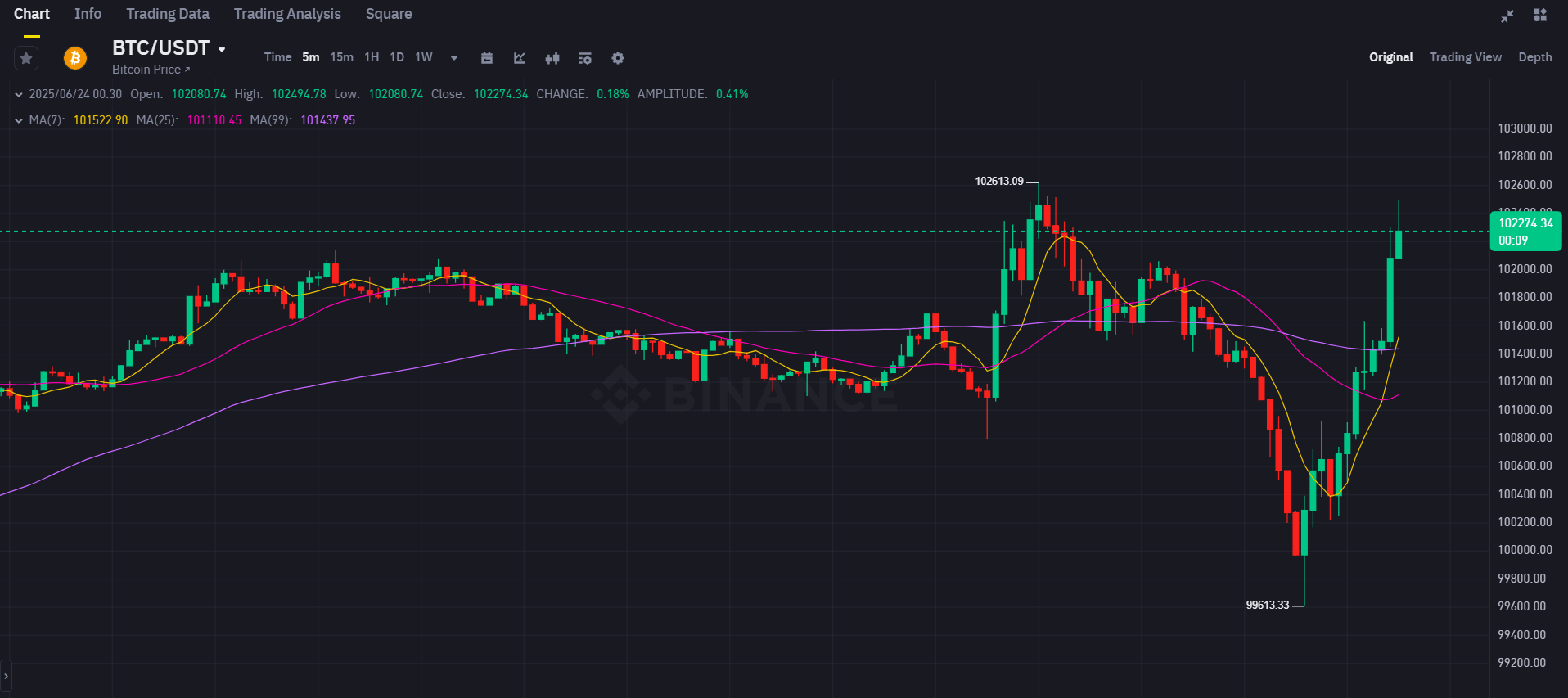Switch to the Chart tab

click(x=32, y=14)
